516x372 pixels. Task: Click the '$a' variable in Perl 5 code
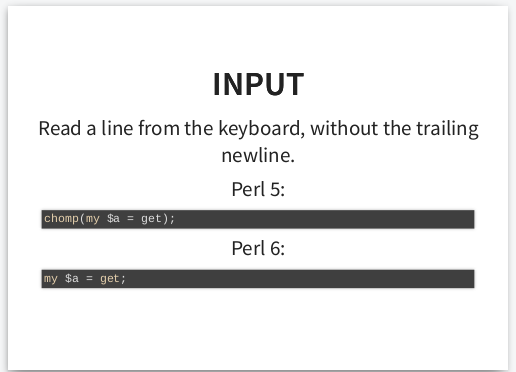click(113, 219)
